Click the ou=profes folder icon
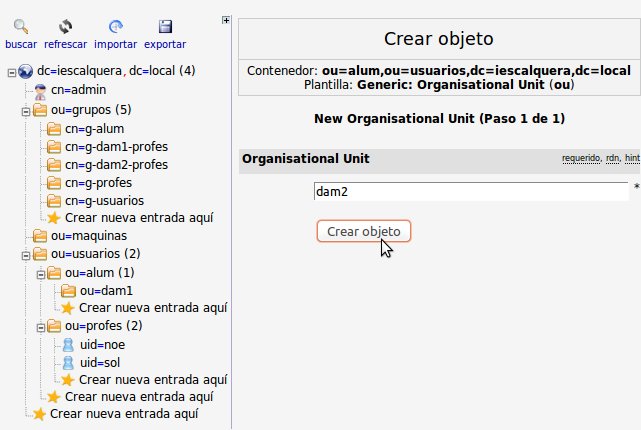Screen dimensions: 641x430 click(x=54, y=326)
